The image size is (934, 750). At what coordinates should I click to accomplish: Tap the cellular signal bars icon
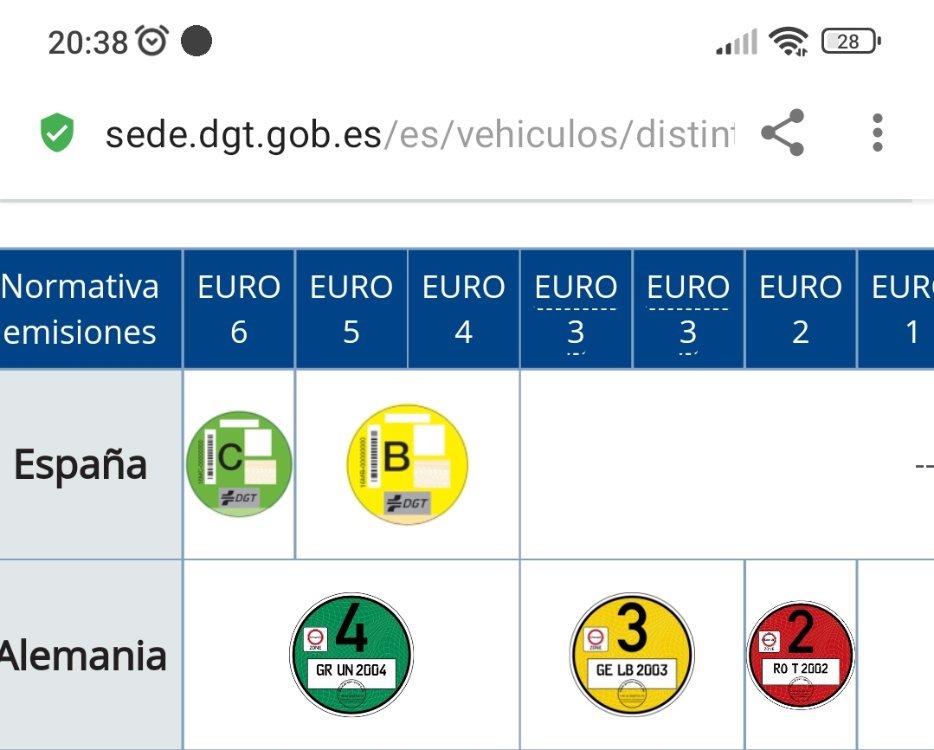tap(737, 42)
